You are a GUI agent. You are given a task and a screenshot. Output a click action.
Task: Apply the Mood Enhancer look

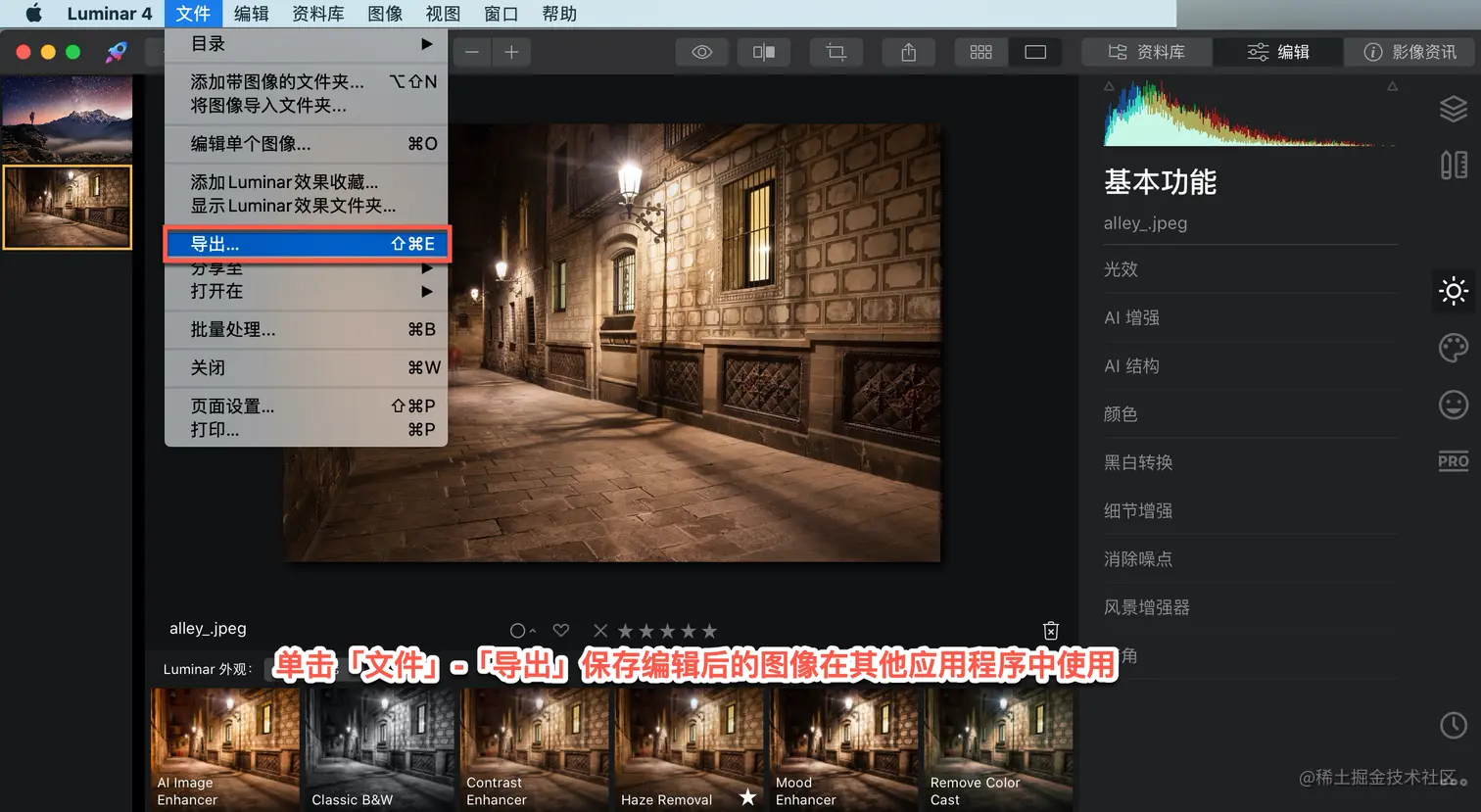(x=844, y=749)
